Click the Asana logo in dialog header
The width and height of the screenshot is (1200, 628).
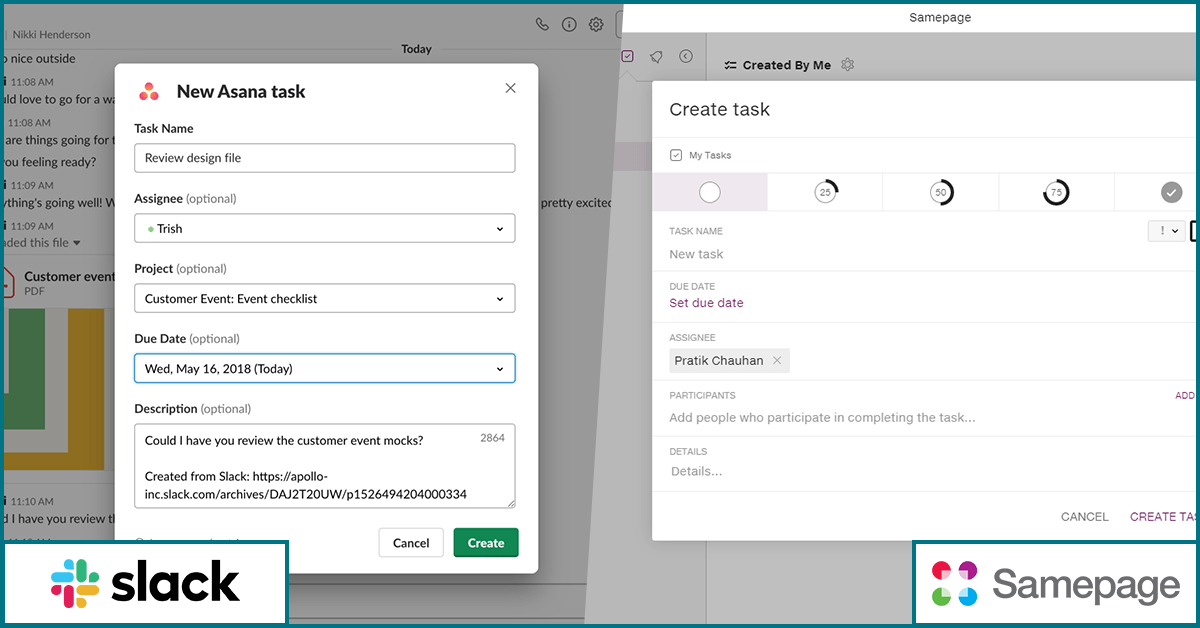point(149,91)
